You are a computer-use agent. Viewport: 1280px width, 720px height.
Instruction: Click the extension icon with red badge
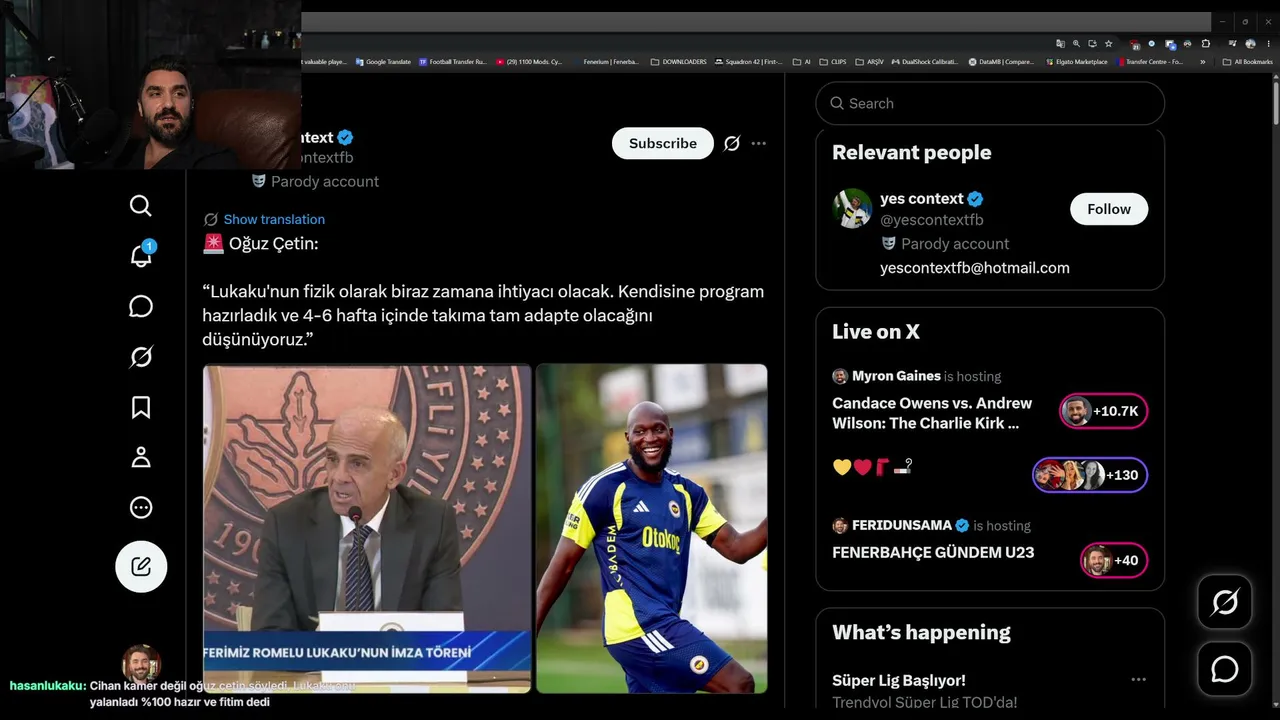tap(1135, 44)
